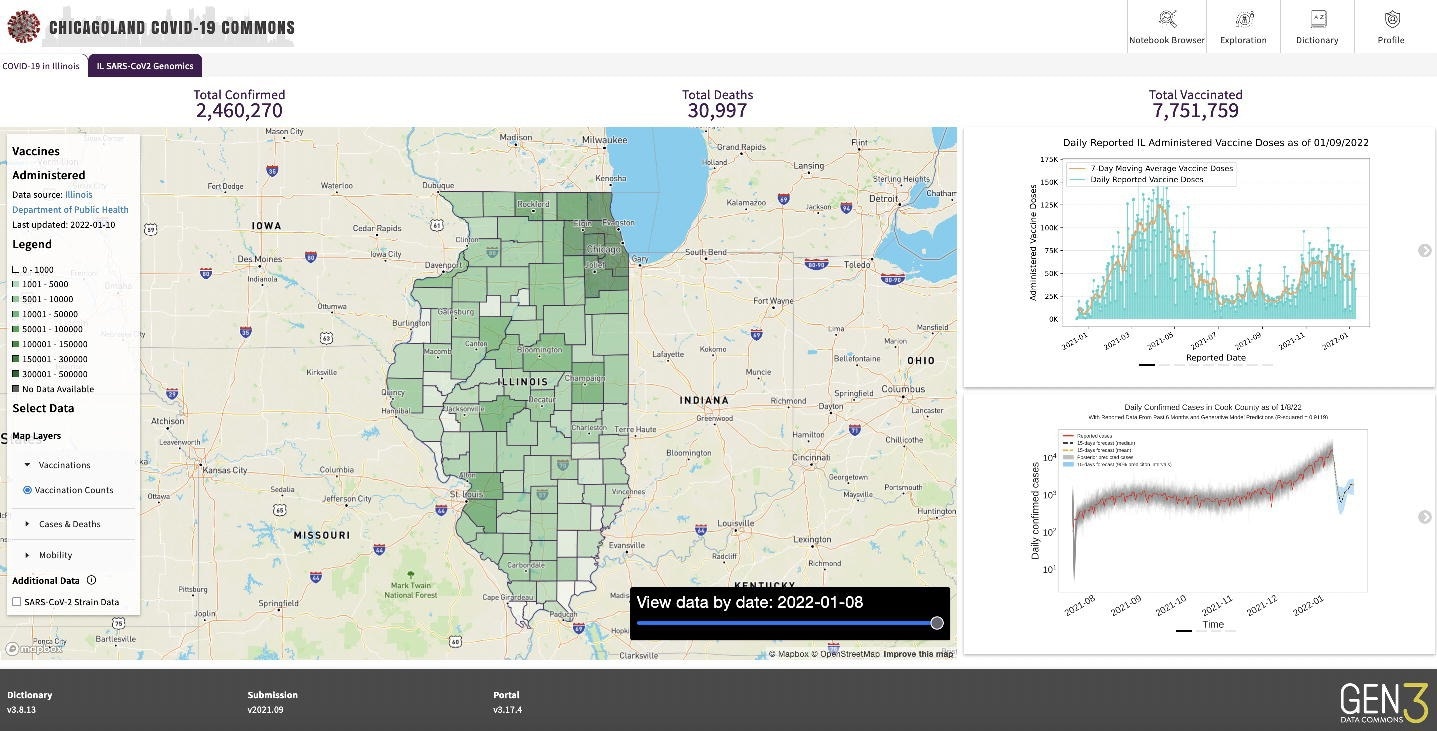Click the right arrow beside the Cook County chart
Viewport: 1437px width, 731px height.
point(1424,517)
